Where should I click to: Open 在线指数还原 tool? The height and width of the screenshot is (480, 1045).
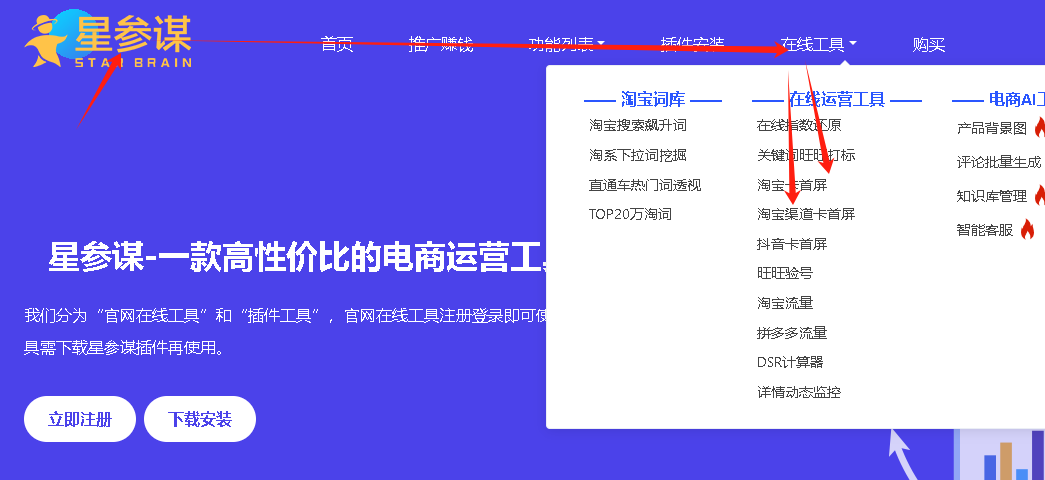799,125
